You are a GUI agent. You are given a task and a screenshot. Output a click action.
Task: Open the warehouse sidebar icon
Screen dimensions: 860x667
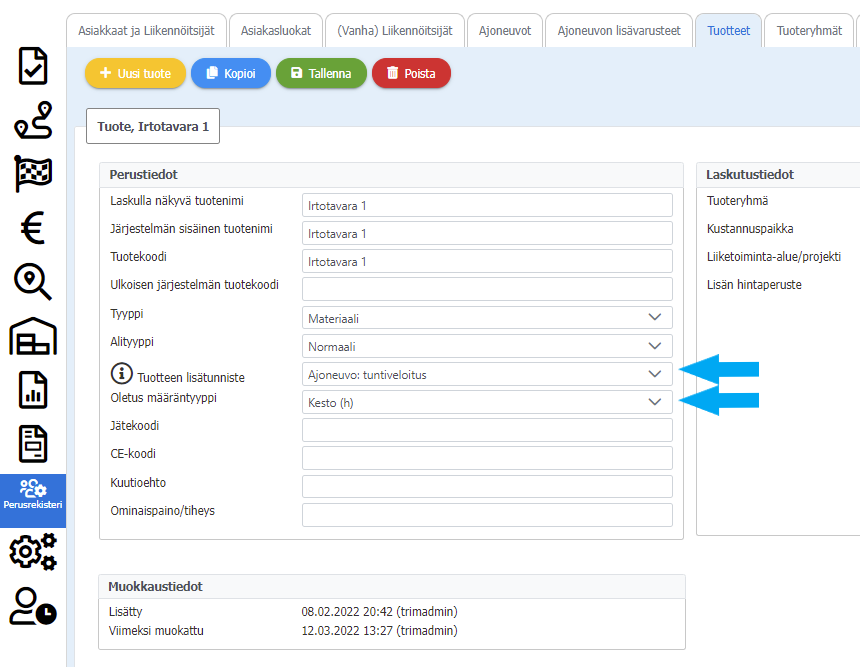[33, 337]
